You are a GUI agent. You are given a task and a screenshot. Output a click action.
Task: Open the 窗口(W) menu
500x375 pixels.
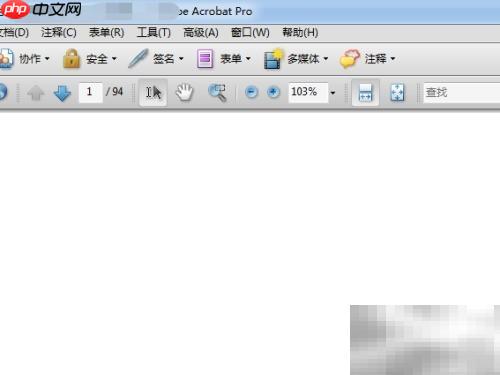(x=250, y=33)
